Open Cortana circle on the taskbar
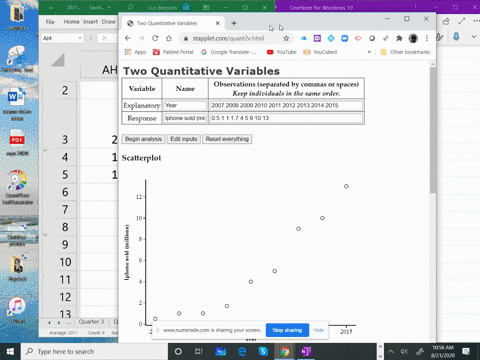Image resolution: width=480 pixels, height=360 pixels. 178,352
